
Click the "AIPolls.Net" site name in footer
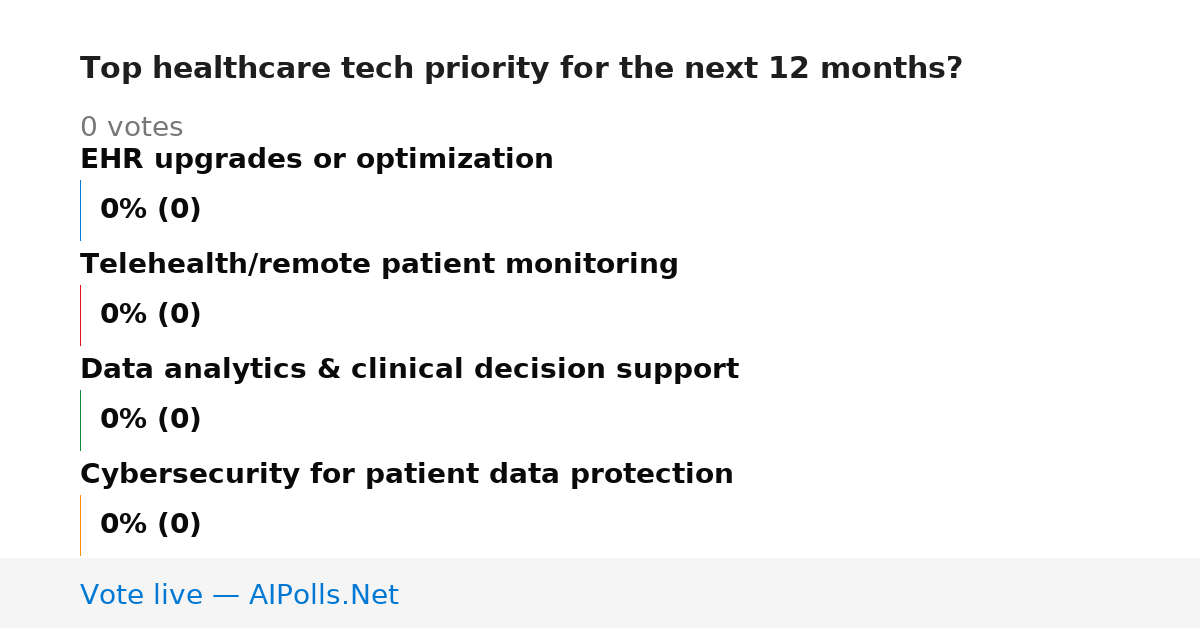323,596
